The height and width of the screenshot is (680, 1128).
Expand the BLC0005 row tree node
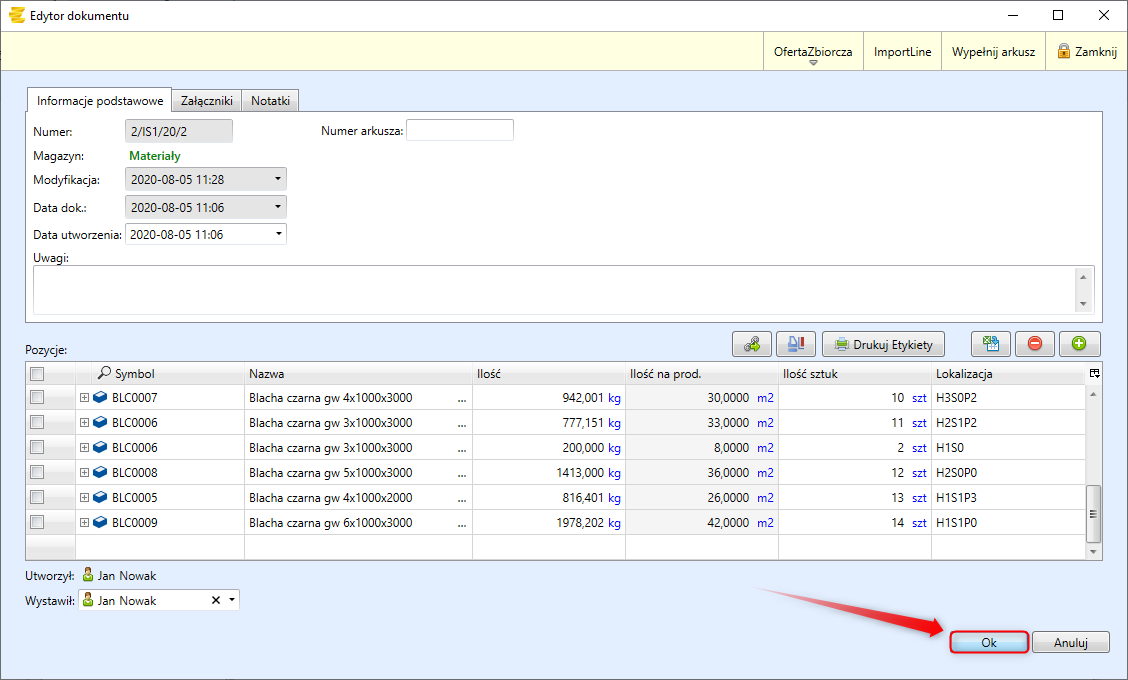pos(84,497)
